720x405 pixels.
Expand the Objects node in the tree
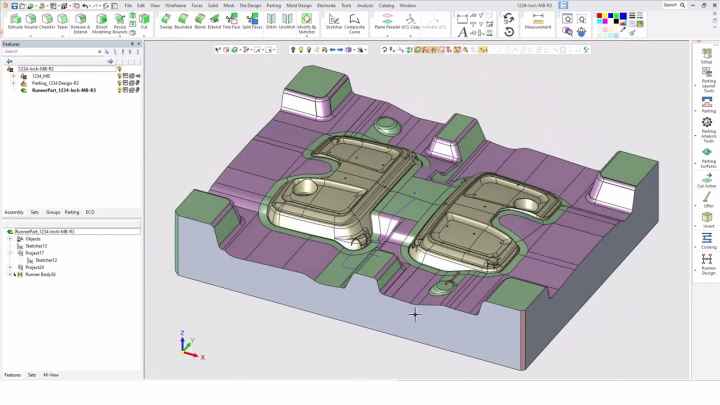click(10, 239)
